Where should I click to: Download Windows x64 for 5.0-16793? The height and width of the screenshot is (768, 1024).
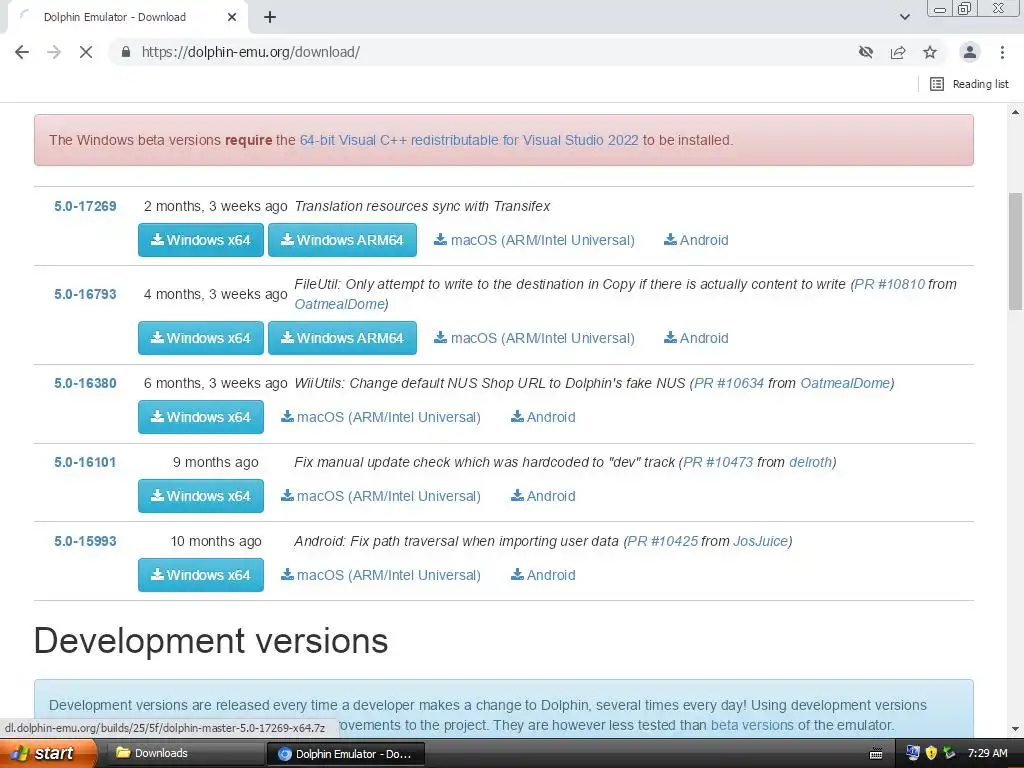pos(200,338)
